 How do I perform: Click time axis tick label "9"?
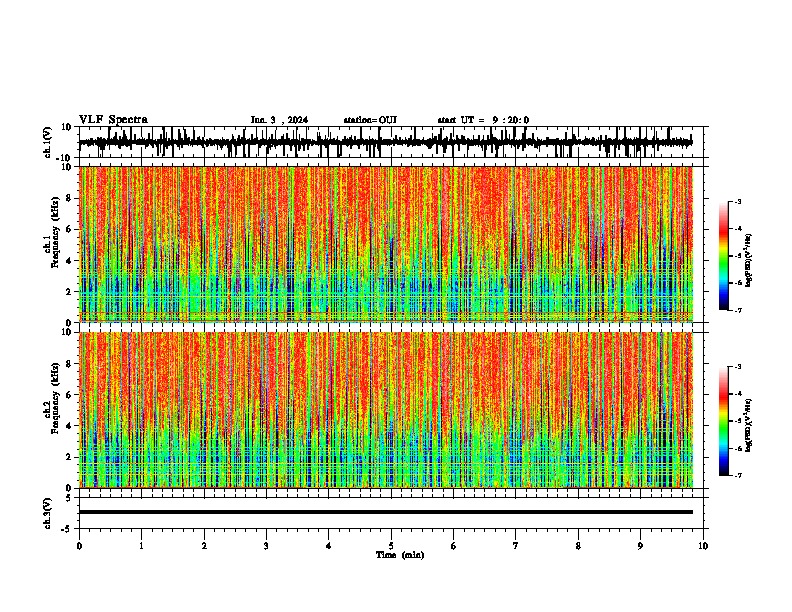pos(640,546)
